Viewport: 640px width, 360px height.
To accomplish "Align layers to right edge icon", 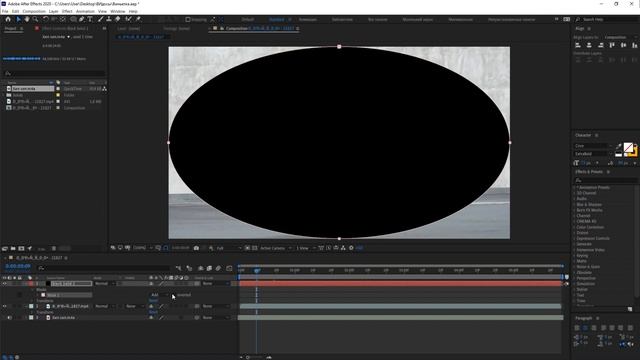I will (600, 45).
